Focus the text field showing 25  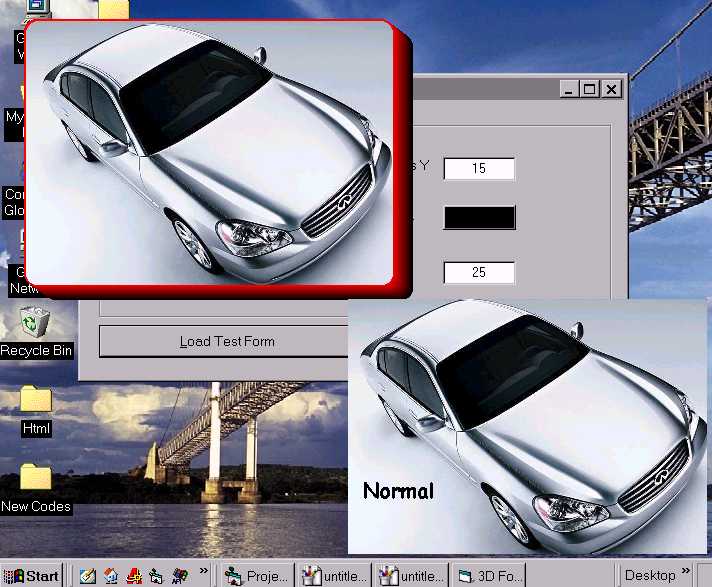pos(479,272)
